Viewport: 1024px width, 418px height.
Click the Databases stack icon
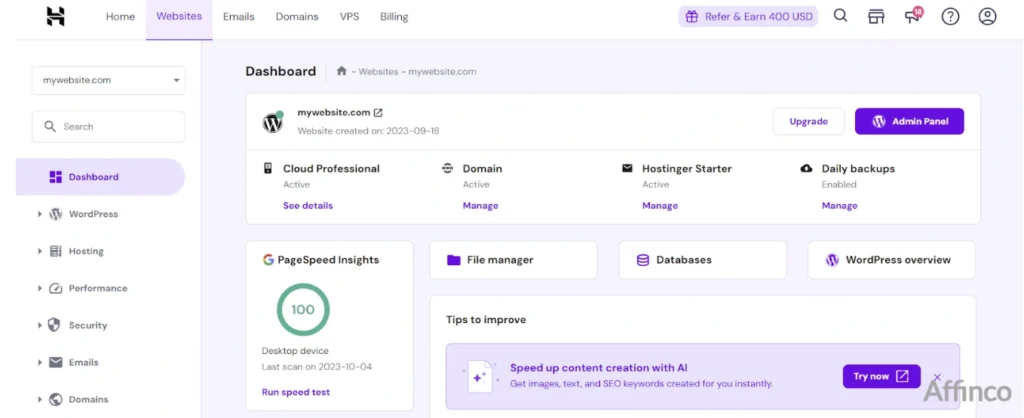pos(643,260)
